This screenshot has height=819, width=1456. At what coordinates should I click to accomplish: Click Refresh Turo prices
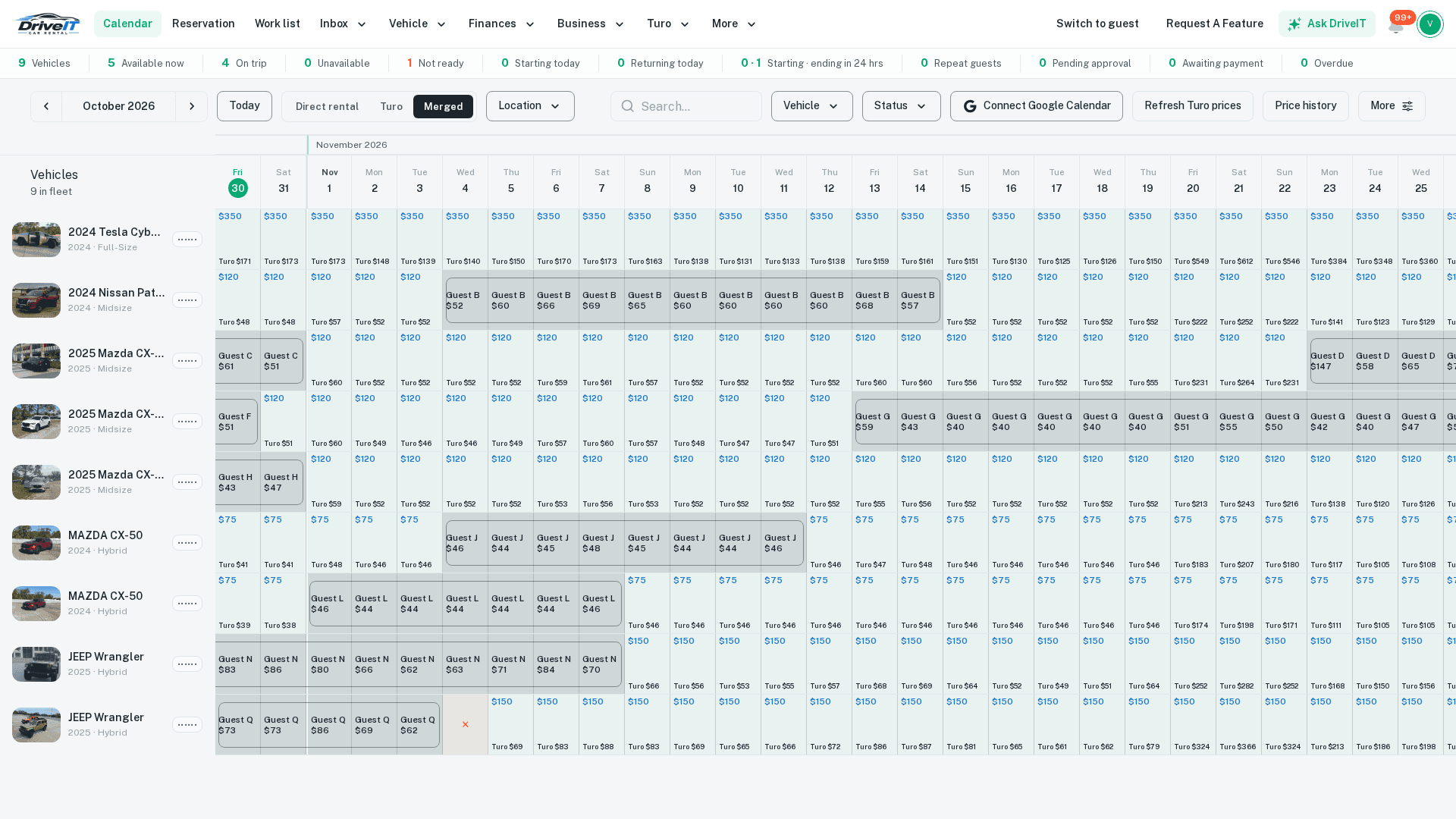[x=1193, y=106]
